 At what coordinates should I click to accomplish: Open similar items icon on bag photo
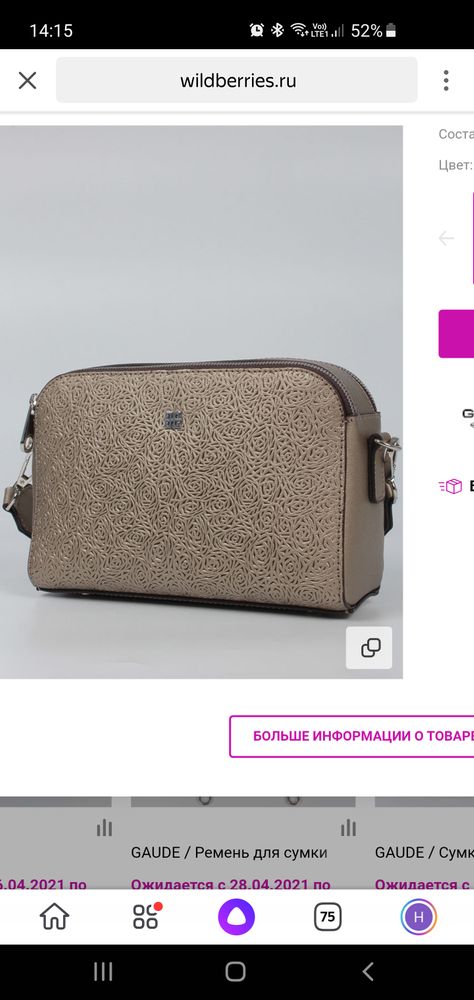tap(369, 647)
